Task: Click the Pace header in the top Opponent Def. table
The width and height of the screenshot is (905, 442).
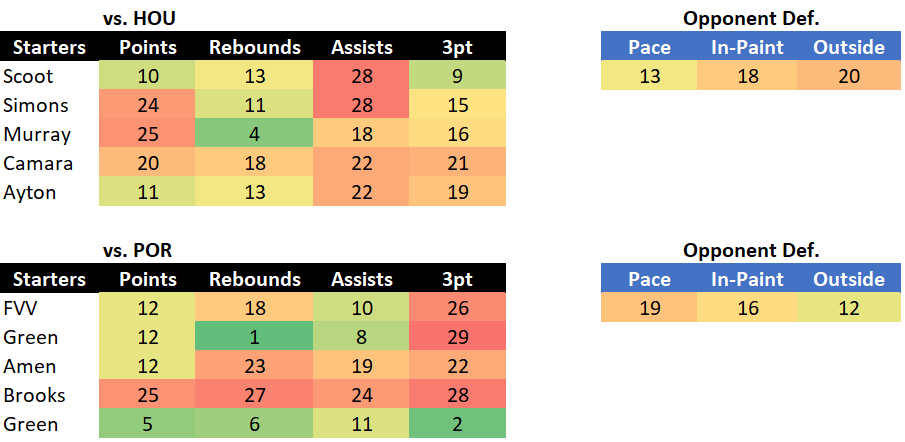Action: (x=649, y=47)
